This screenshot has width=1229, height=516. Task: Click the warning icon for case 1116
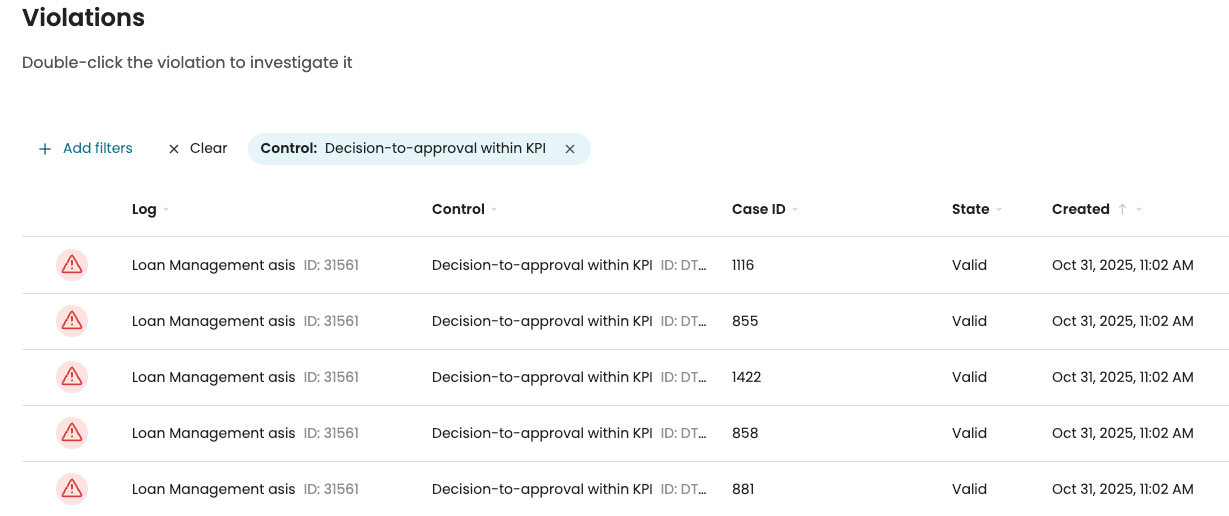72,265
